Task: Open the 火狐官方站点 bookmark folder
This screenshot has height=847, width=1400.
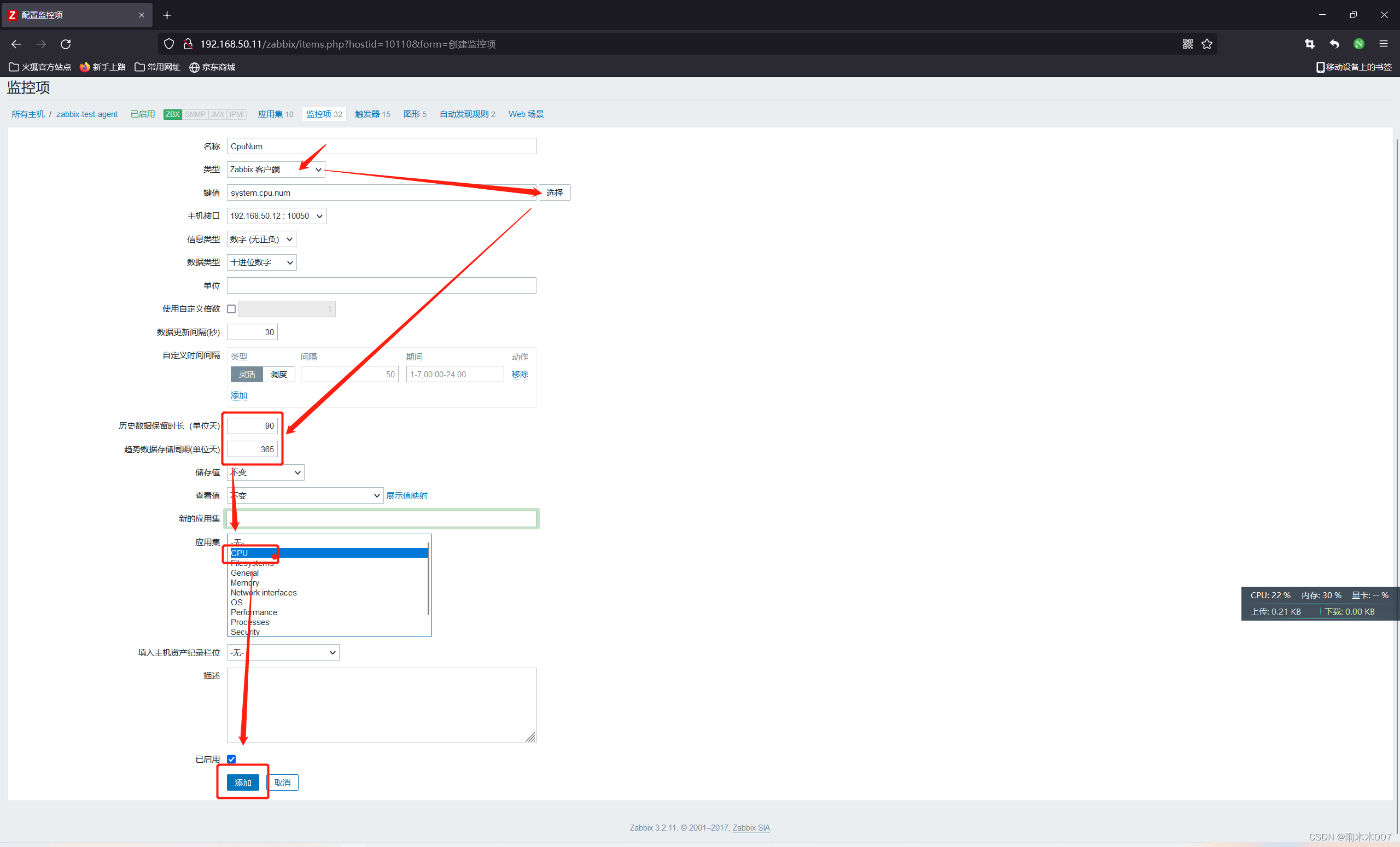Action: (40, 67)
